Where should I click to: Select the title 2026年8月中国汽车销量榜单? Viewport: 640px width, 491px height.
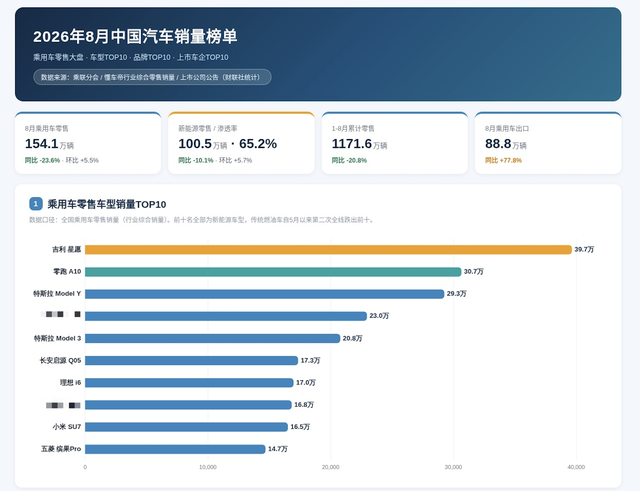(135, 36)
